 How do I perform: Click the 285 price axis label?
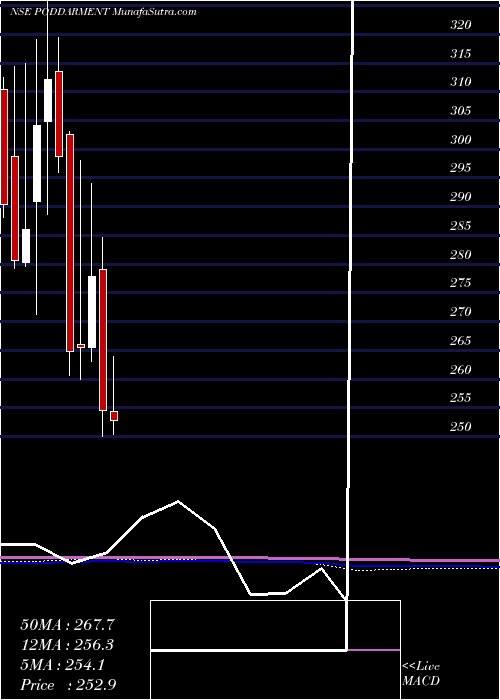pyautogui.click(x=460, y=226)
